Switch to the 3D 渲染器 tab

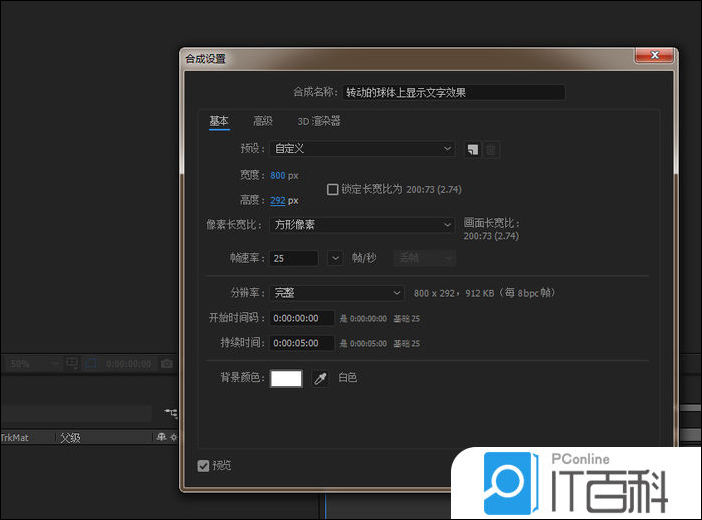[x=319, y=121]
